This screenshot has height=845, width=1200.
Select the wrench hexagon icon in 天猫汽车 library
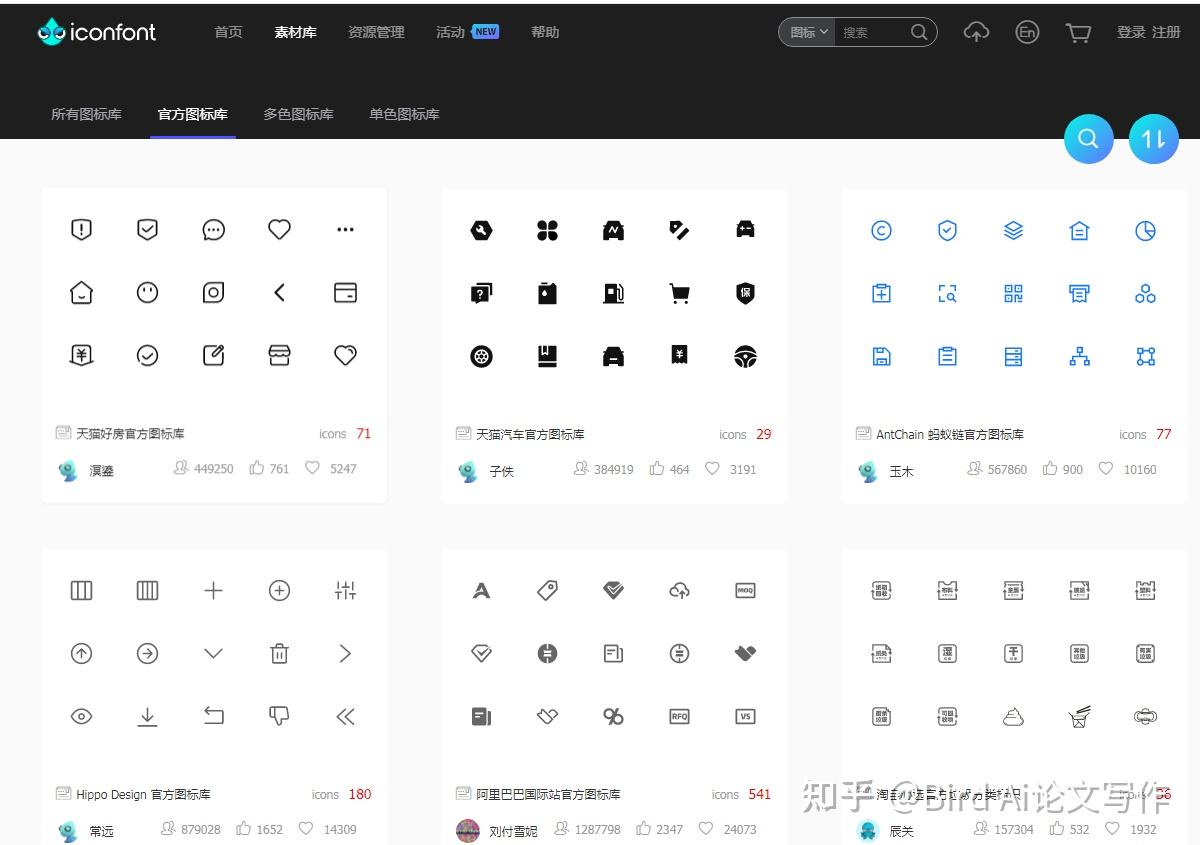(x=481, y=231)
